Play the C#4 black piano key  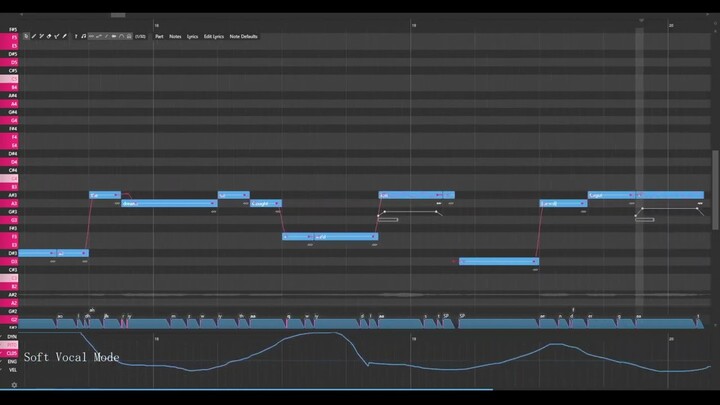pyautogui.click(x=9, y=170)
